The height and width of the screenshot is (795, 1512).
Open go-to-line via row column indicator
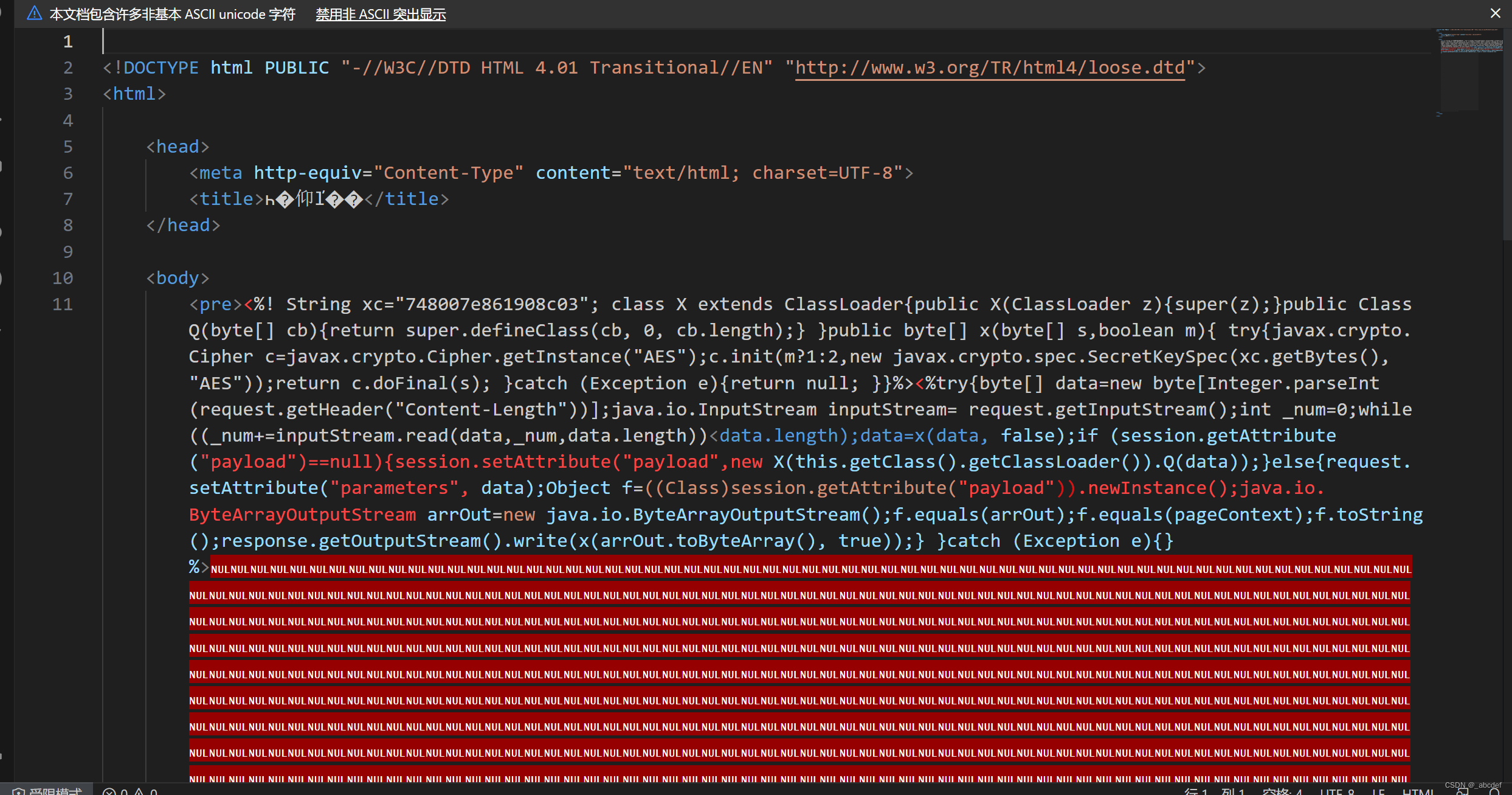click(1214, 791)
